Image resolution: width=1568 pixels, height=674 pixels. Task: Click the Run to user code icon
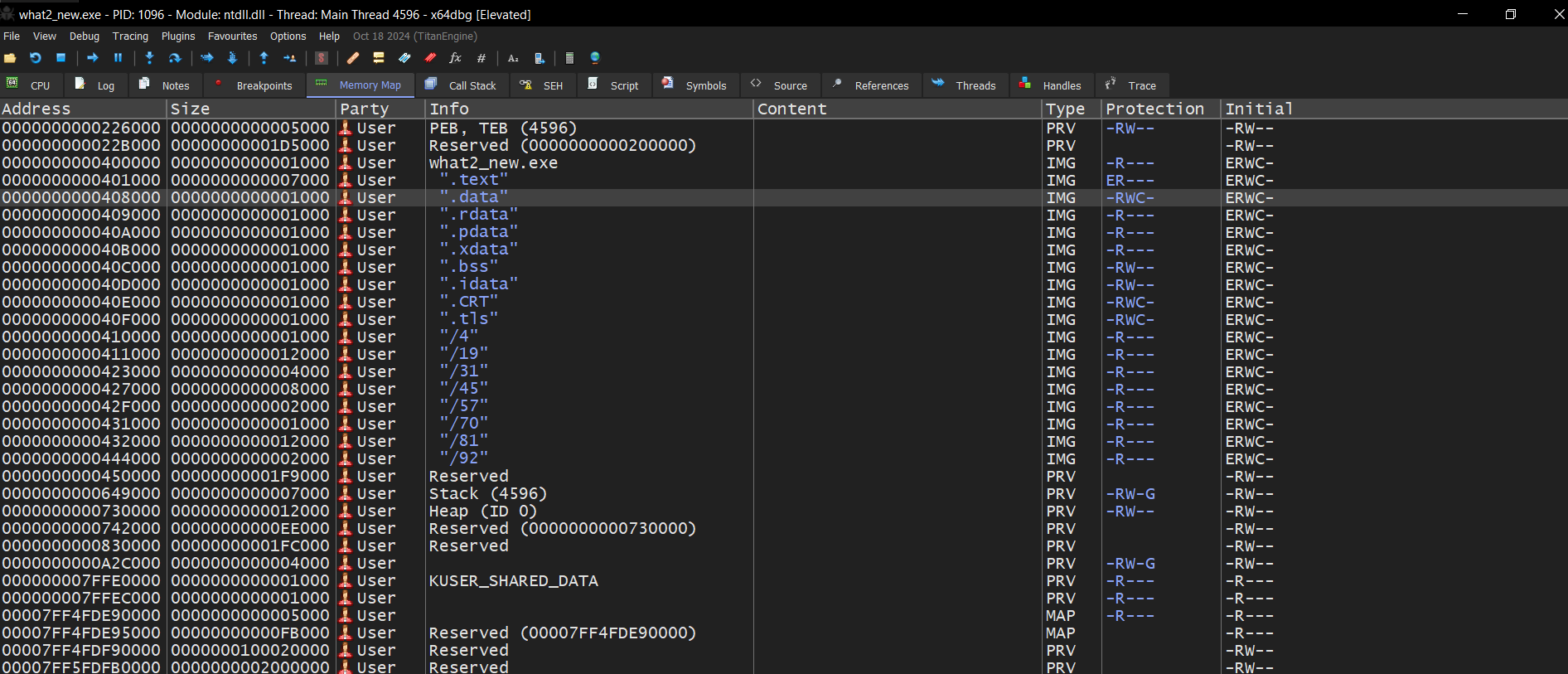pos(289,58)
